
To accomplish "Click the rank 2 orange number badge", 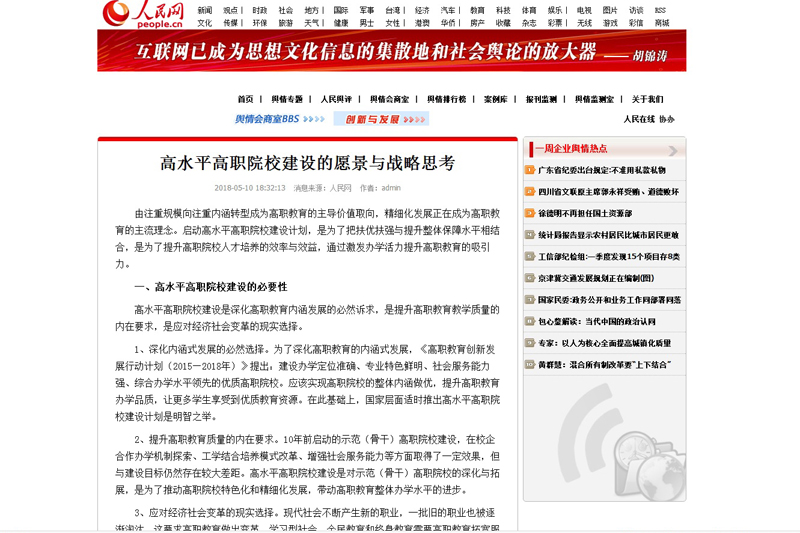I will click(x=530, y=191).
